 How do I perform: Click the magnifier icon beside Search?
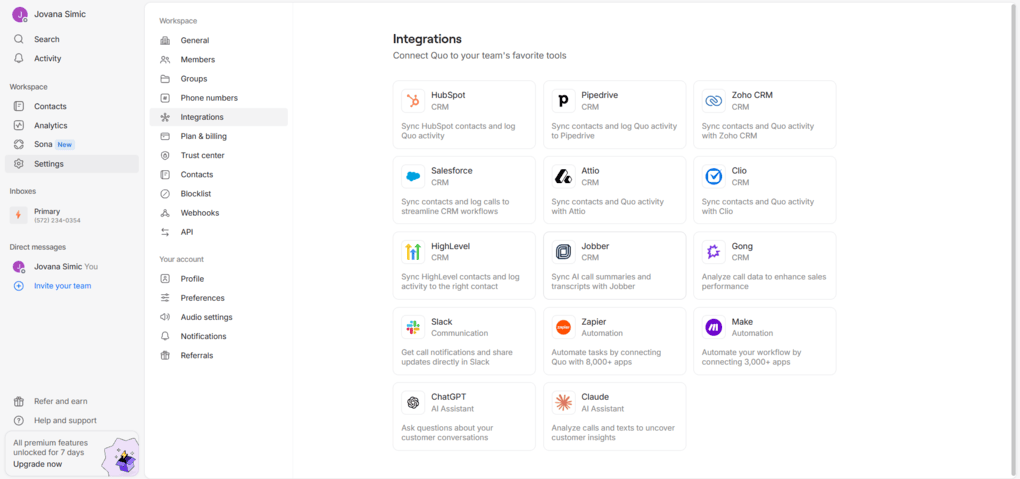coord(19,39)
